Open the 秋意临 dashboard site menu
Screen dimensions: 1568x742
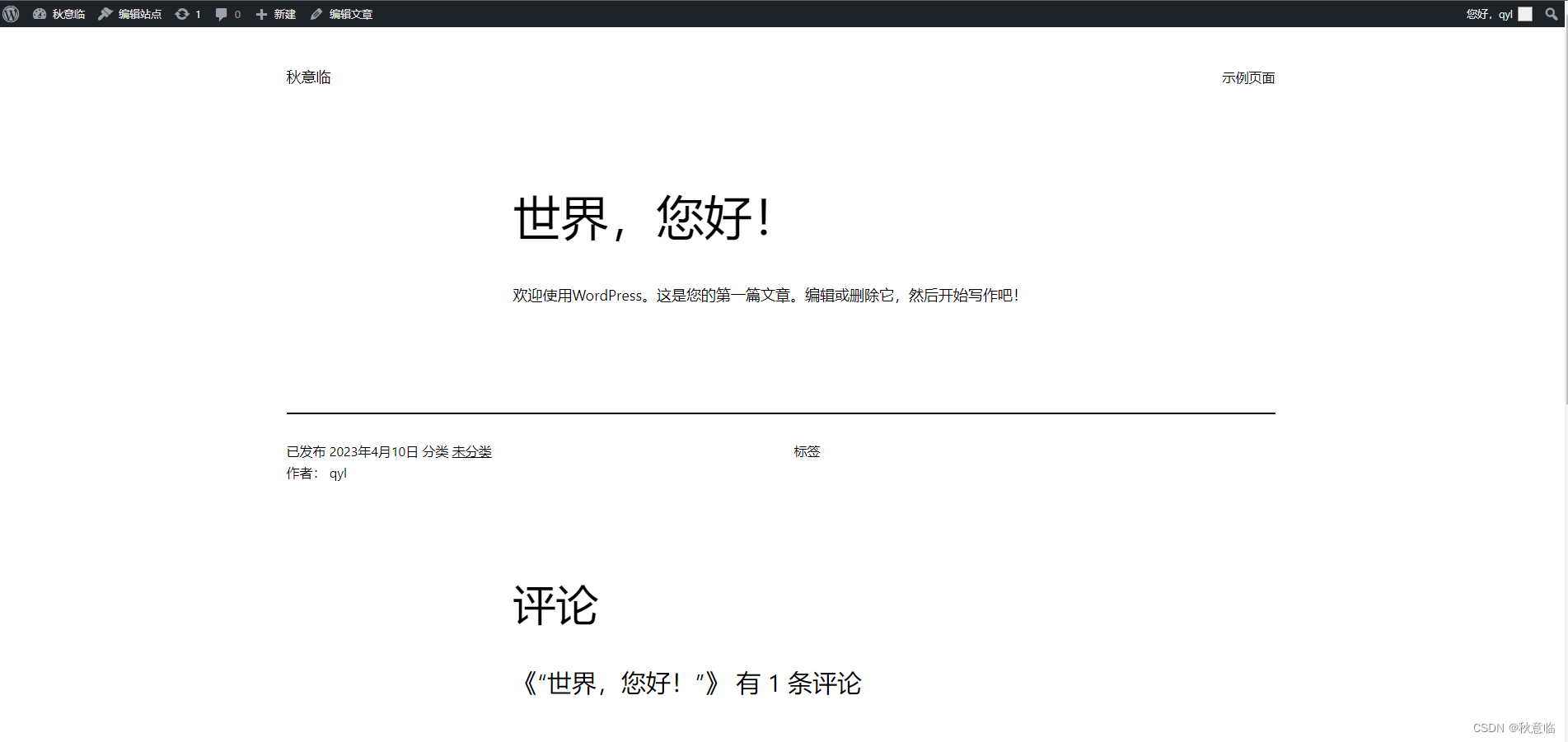coord(59,14)
